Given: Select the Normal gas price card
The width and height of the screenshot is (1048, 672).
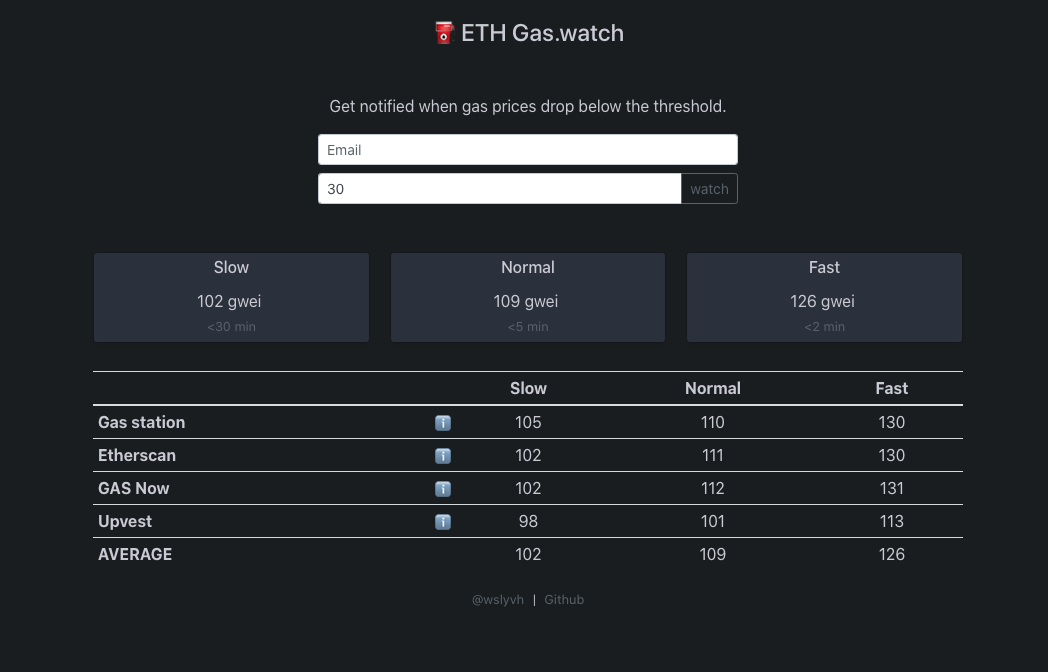Looking at the screenshot, I should (528, 297).
